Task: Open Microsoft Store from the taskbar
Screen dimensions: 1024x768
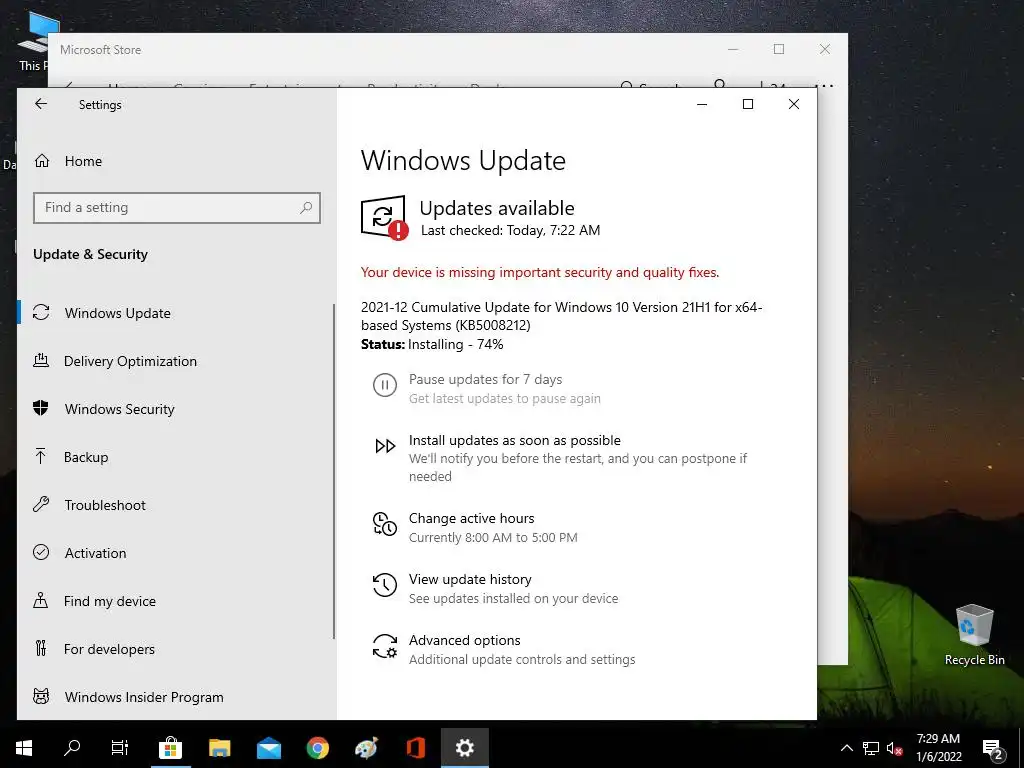Action: click(x=170, y=748)
